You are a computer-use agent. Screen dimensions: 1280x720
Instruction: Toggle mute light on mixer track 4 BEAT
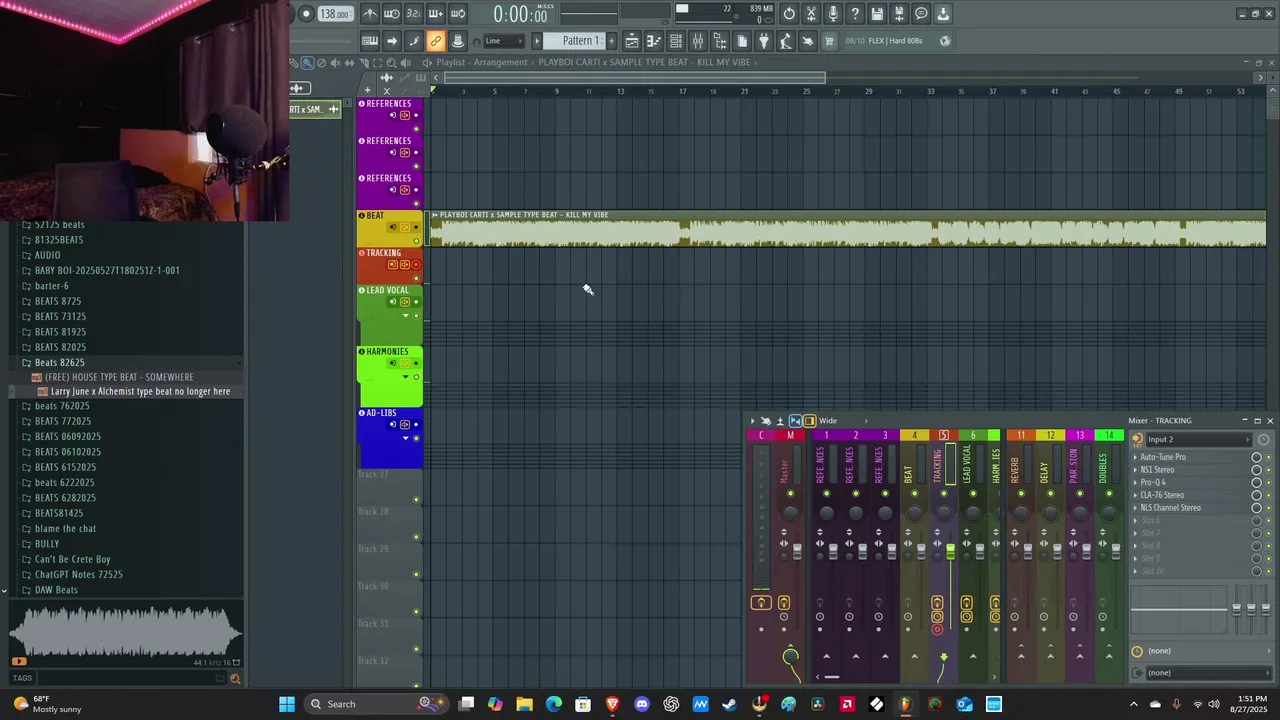coord(914,493)
